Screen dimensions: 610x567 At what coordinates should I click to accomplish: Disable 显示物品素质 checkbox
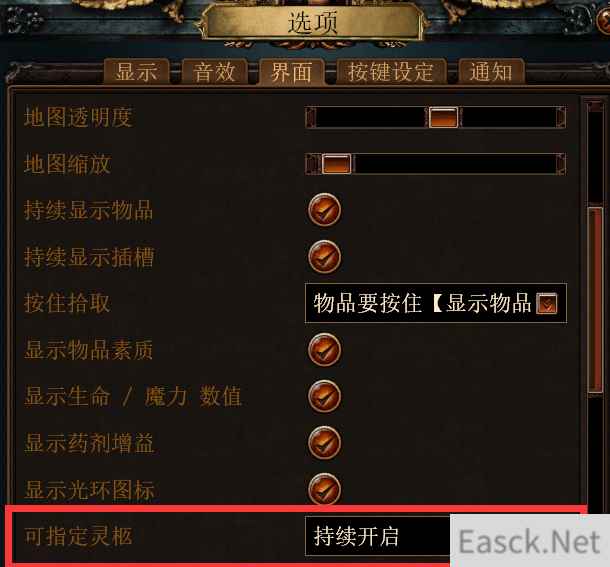click(324, 349)
